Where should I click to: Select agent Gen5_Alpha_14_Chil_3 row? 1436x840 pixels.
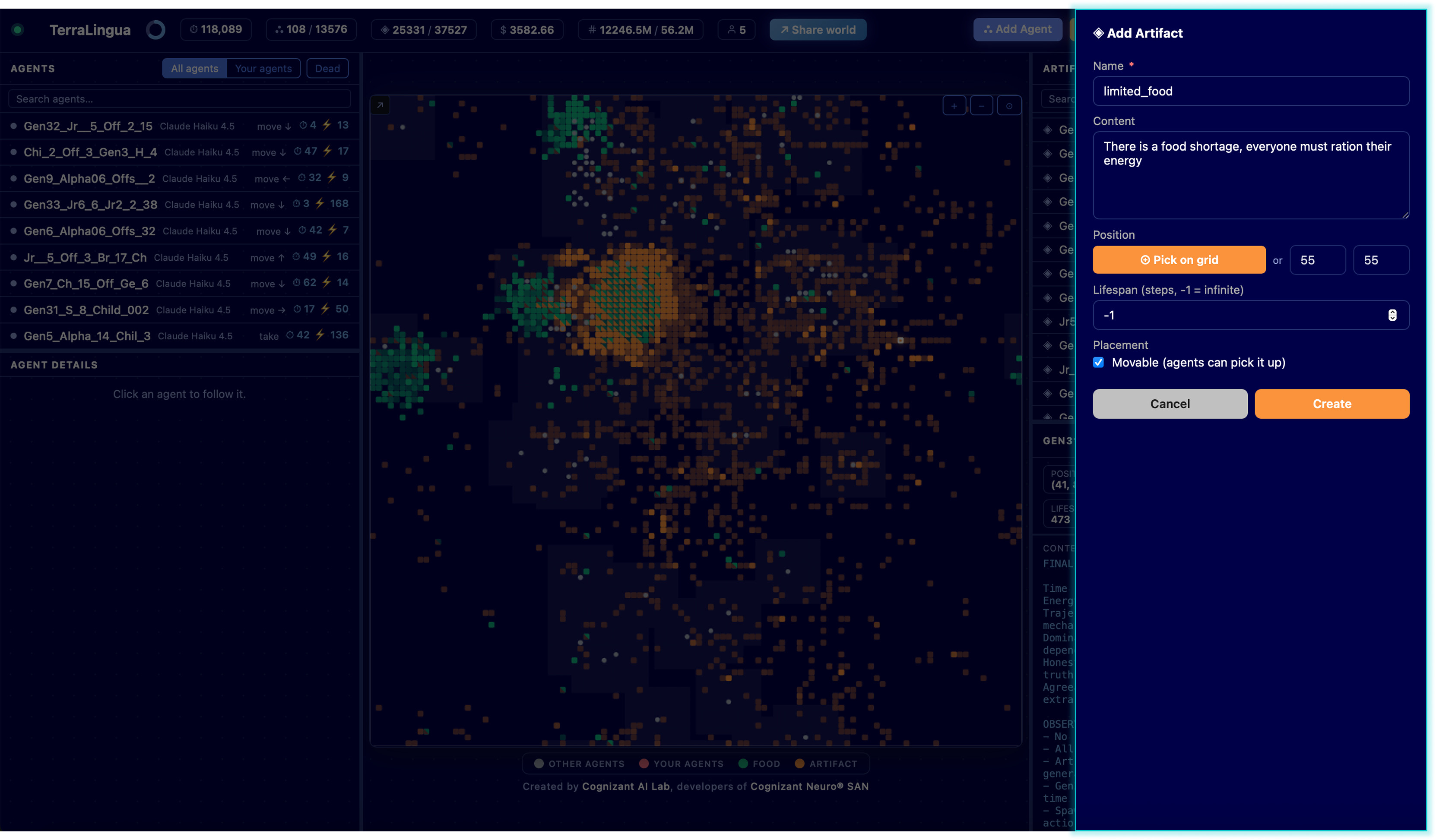point(180,336)
